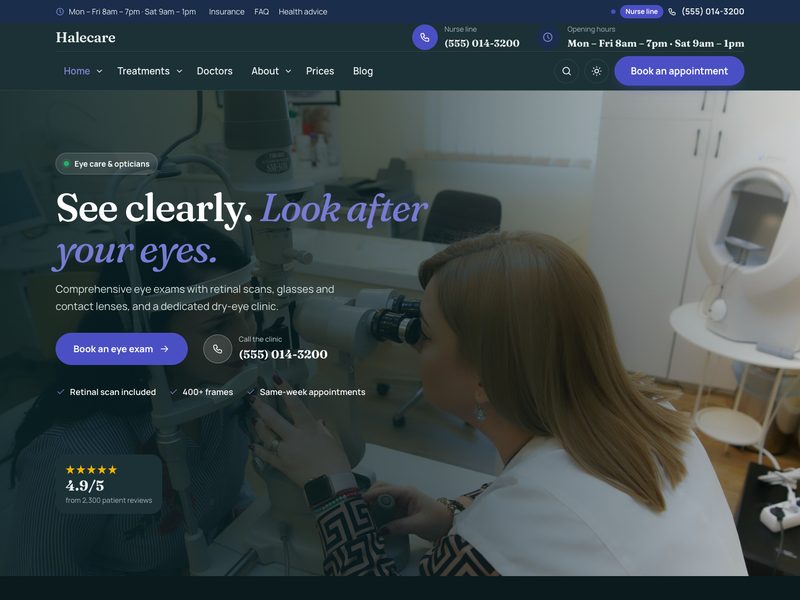The image size is (800, 600).
Task: Expand the Treatments dropdown chevron
Action: pos(179,71)
